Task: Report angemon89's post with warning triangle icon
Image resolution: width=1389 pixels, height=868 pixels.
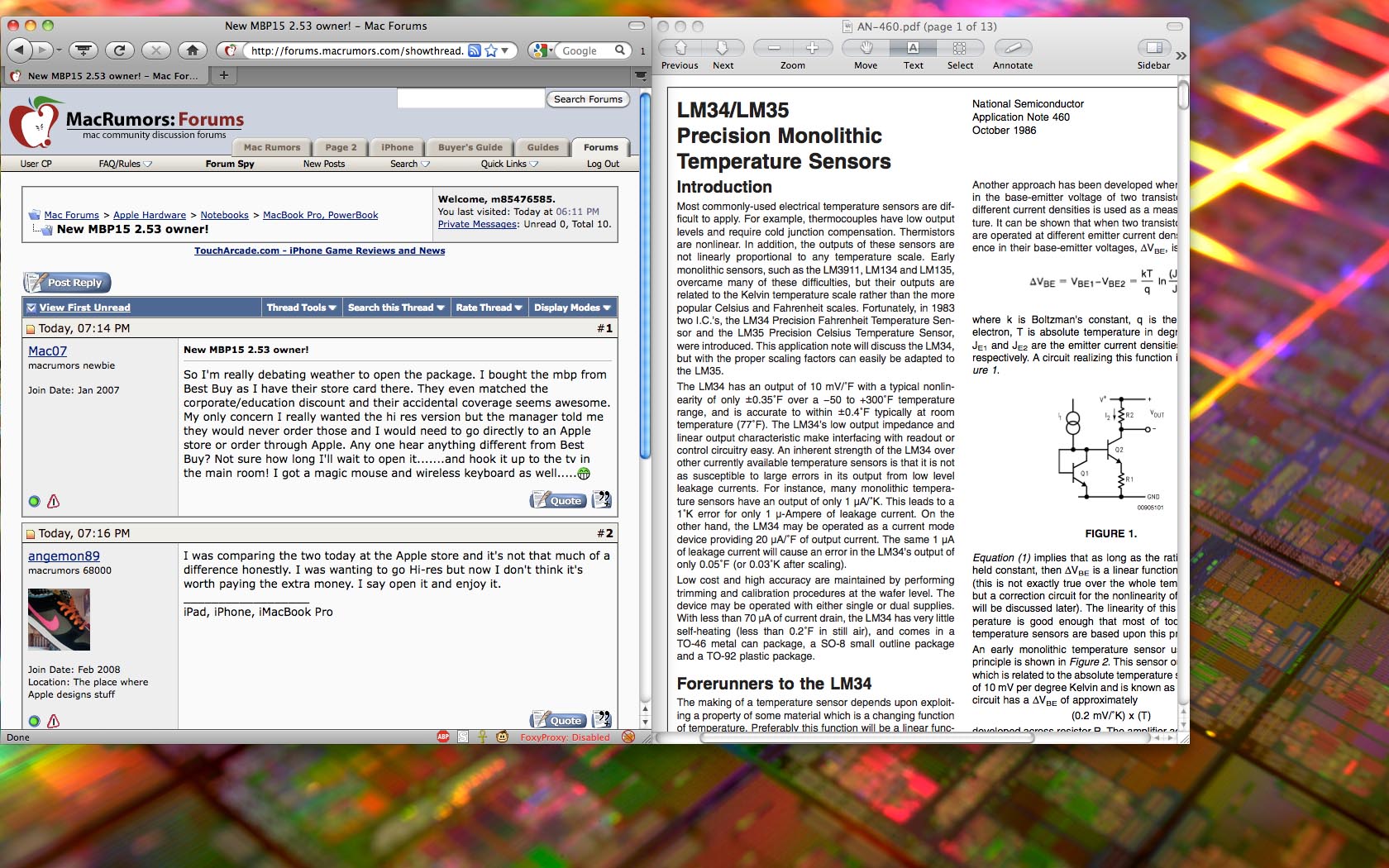Action: [x=54, y=721]
